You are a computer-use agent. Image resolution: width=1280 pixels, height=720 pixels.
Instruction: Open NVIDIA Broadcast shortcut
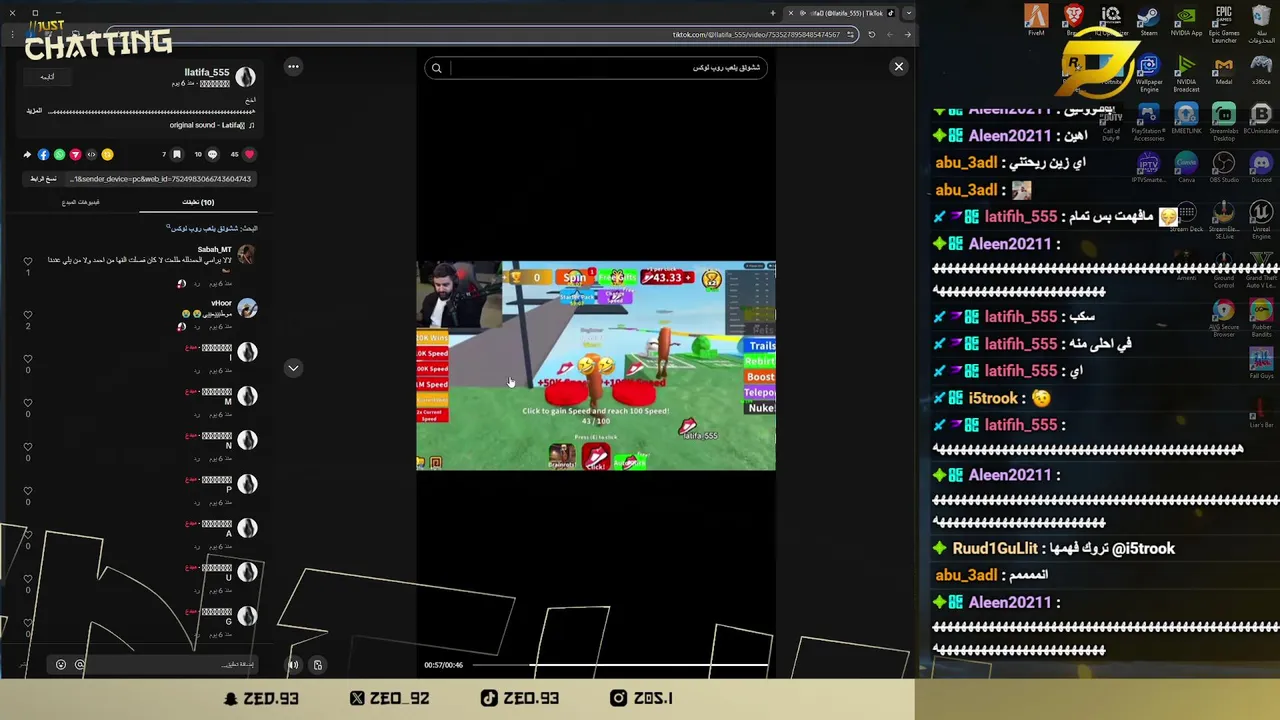pyautogui.click(x=1186, y=74)
